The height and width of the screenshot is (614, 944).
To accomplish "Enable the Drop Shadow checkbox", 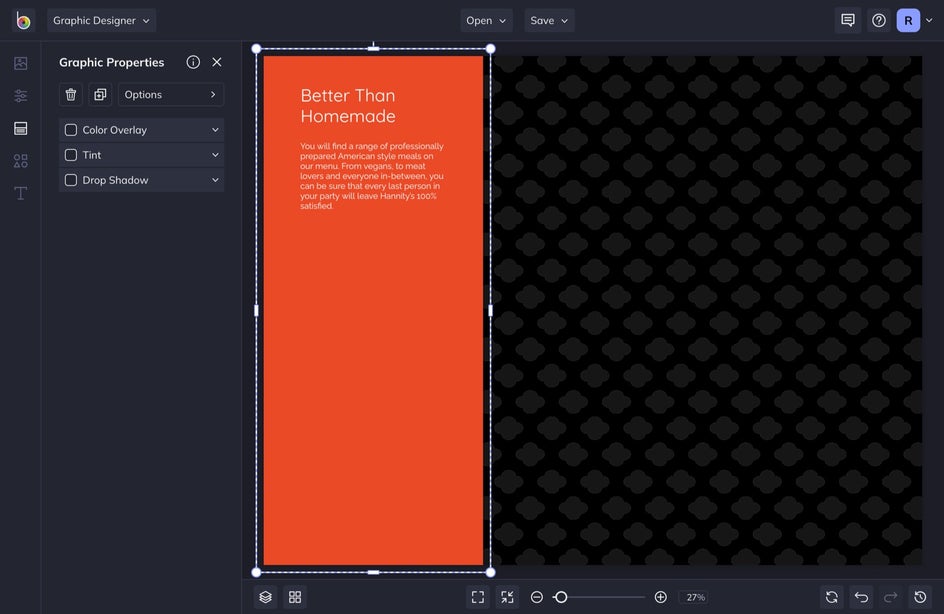I will 71,180.
